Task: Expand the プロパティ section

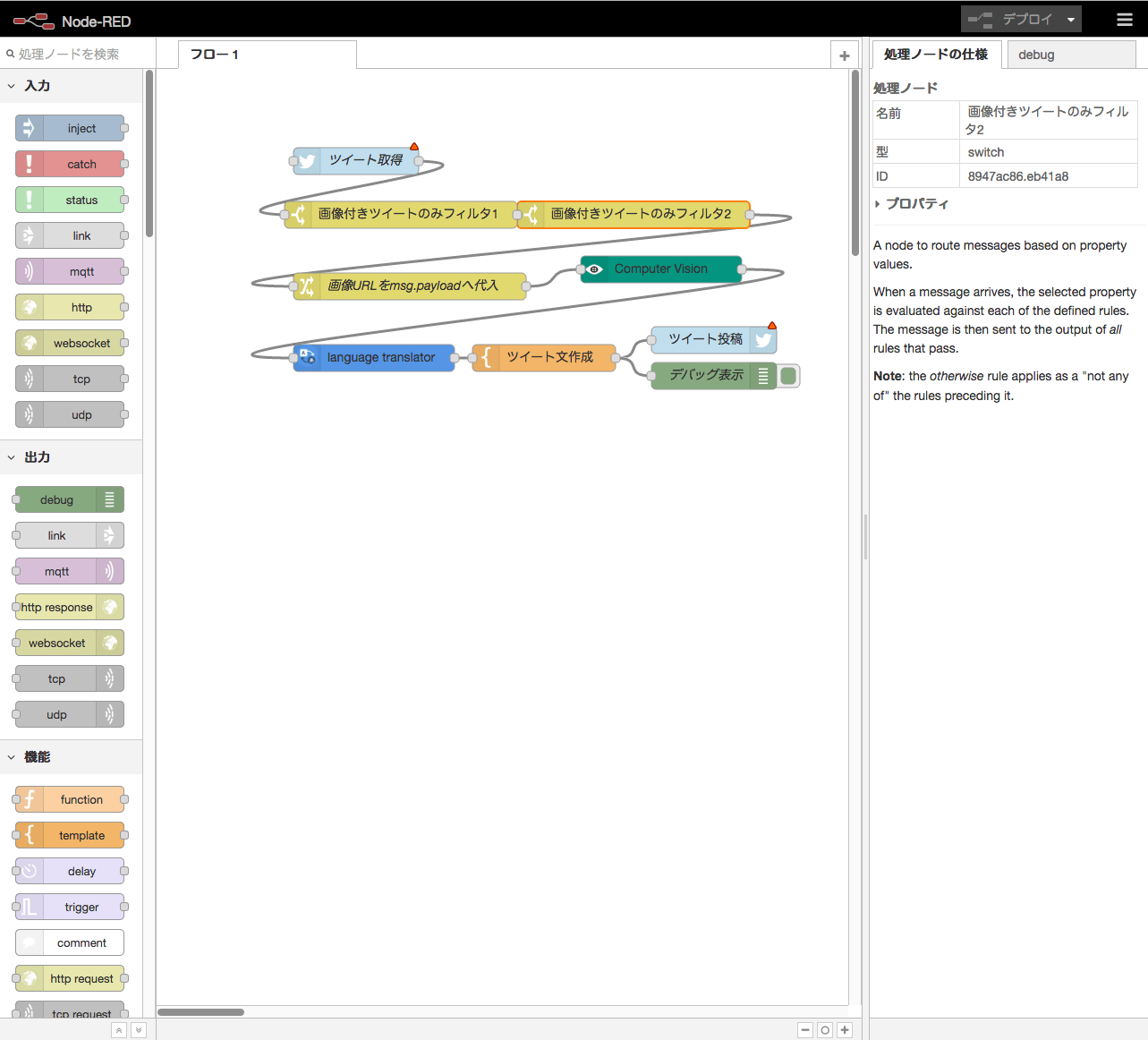Action: (911, 204)
